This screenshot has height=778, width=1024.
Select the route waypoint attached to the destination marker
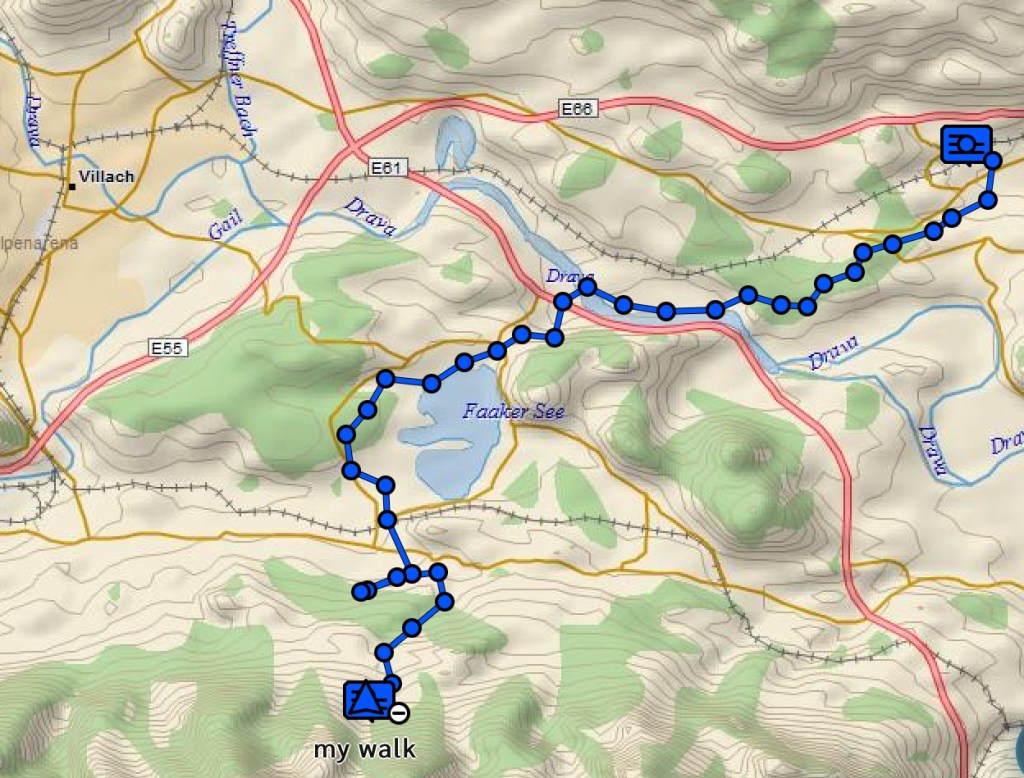(x=993, y=161)
